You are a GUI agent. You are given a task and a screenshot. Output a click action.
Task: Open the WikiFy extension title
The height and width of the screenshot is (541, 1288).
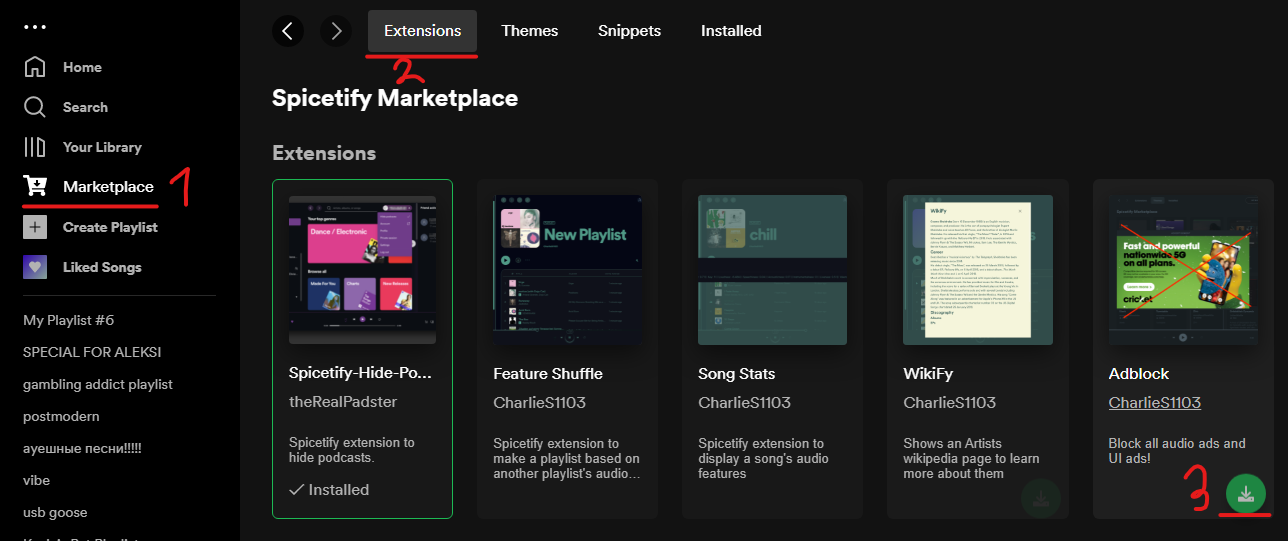[x=928, y=374]
